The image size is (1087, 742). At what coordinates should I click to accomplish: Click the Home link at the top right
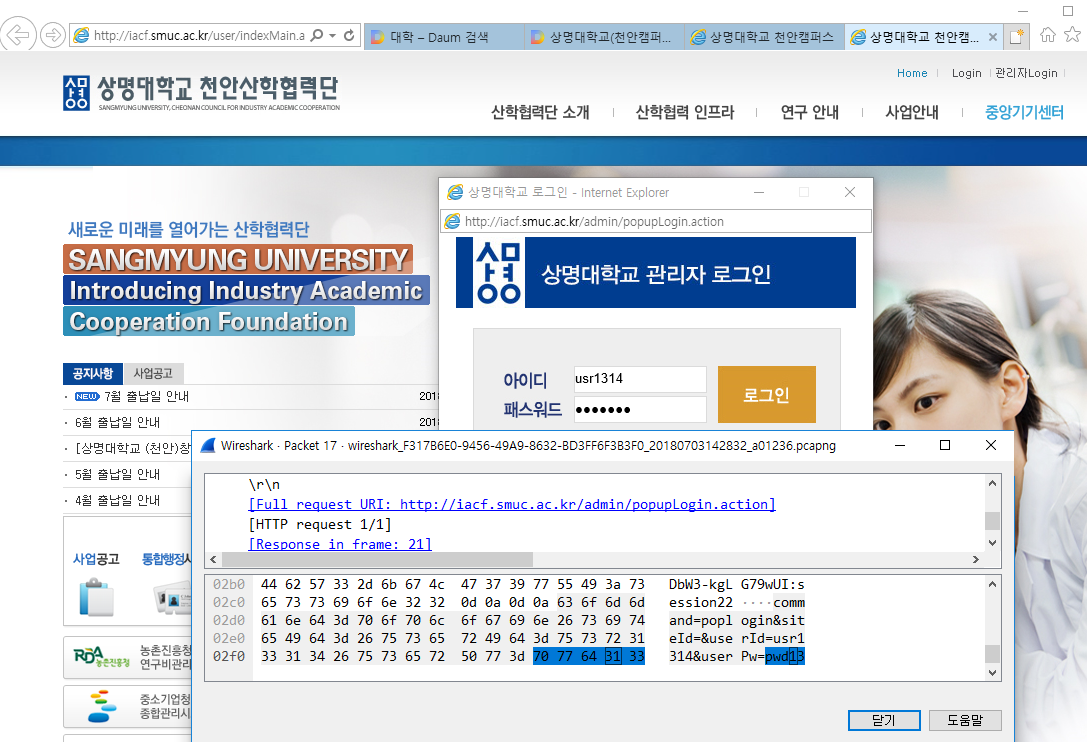(912, 73)
